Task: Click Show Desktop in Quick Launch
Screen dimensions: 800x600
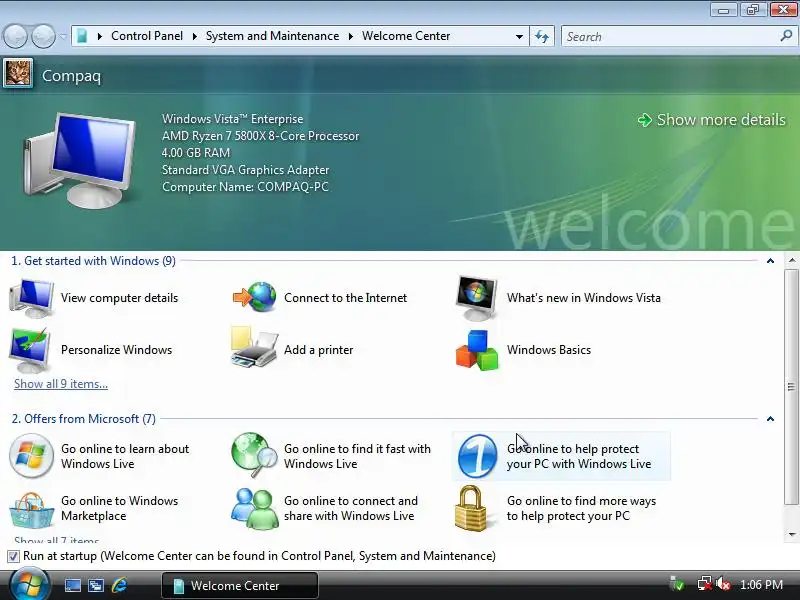Action: point(72,586)
